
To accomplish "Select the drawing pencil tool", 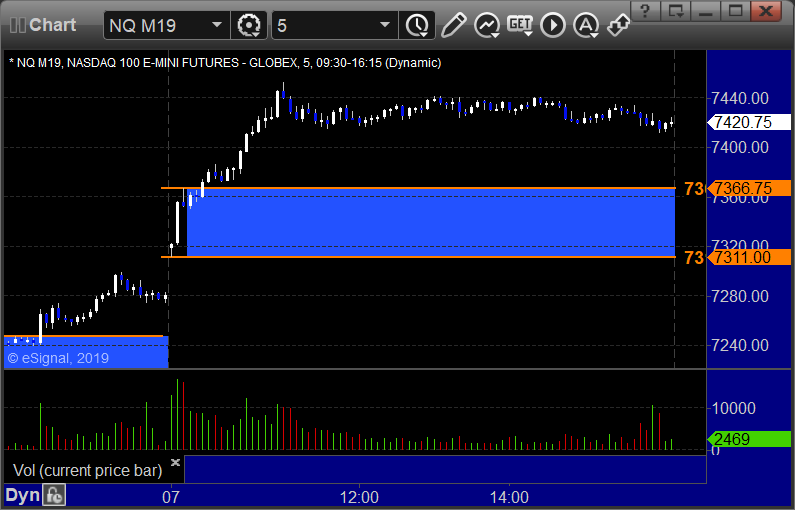I will click(453, 25).
